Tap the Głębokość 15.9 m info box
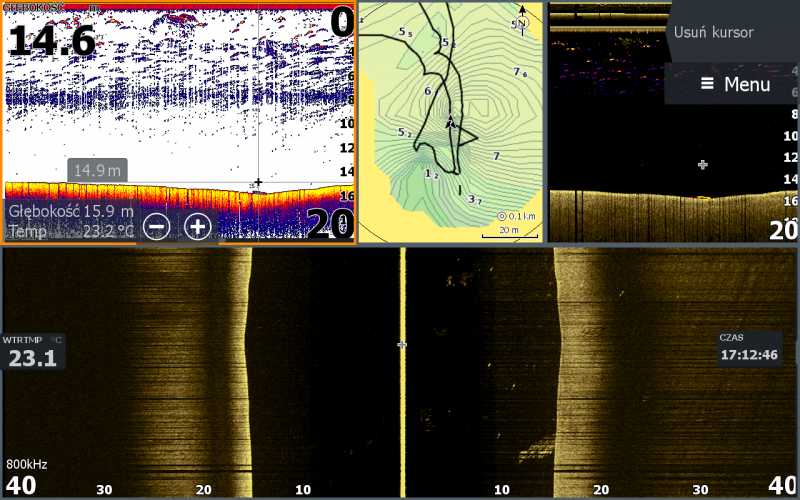 [70, 220]
